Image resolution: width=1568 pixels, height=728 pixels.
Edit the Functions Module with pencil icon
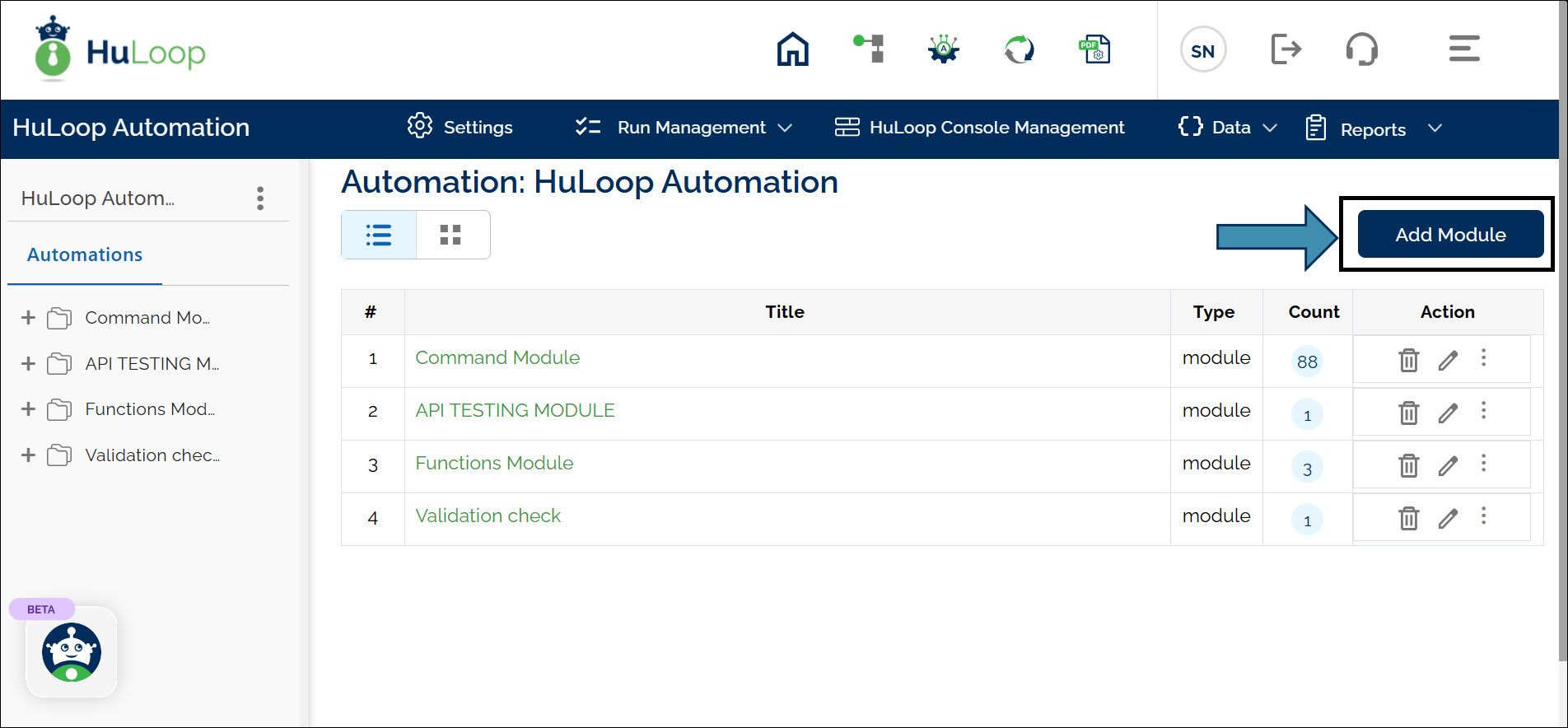click(1448, 465)
